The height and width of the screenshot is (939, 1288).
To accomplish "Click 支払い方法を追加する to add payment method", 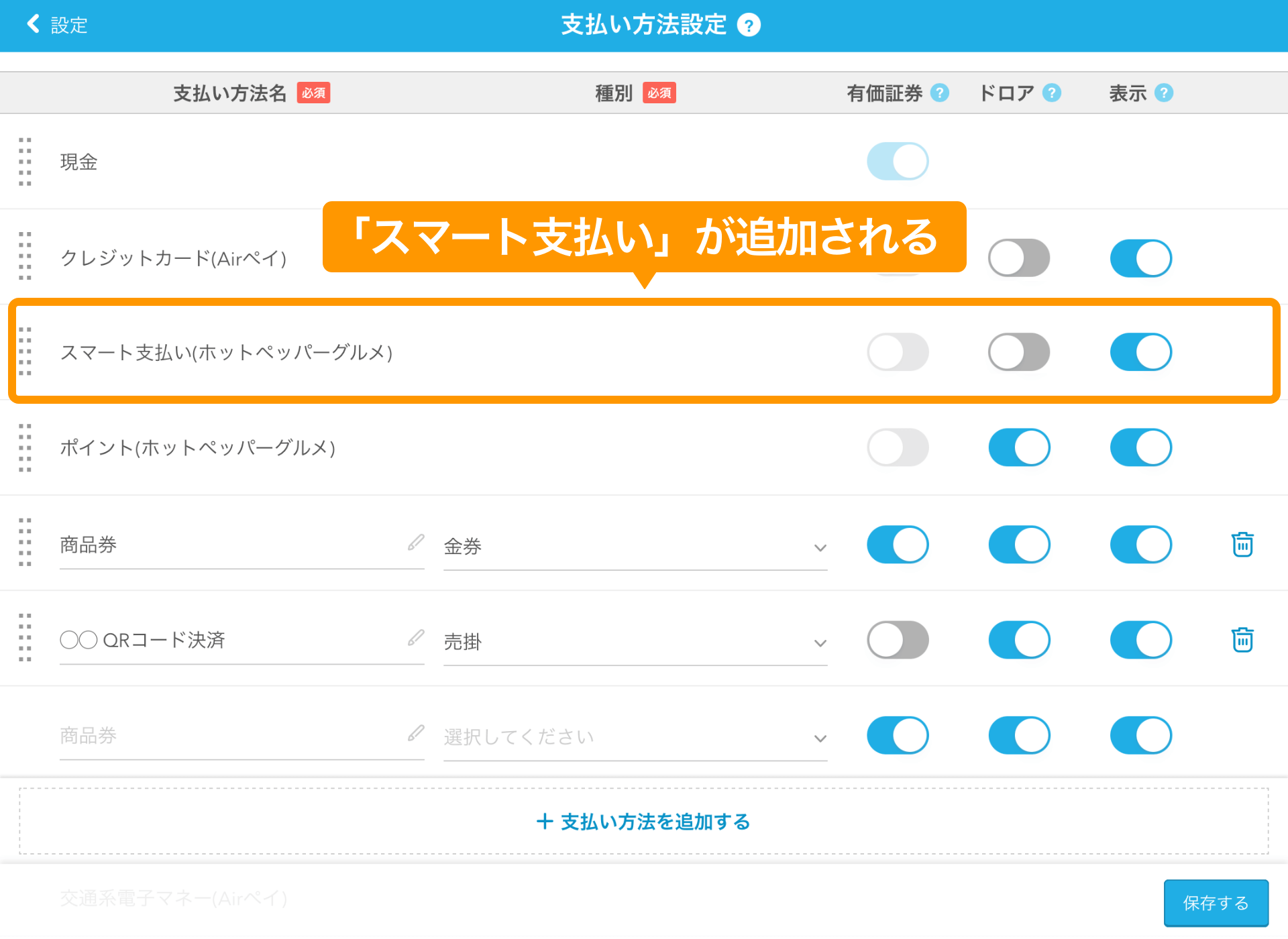I will tap(643, 822).
